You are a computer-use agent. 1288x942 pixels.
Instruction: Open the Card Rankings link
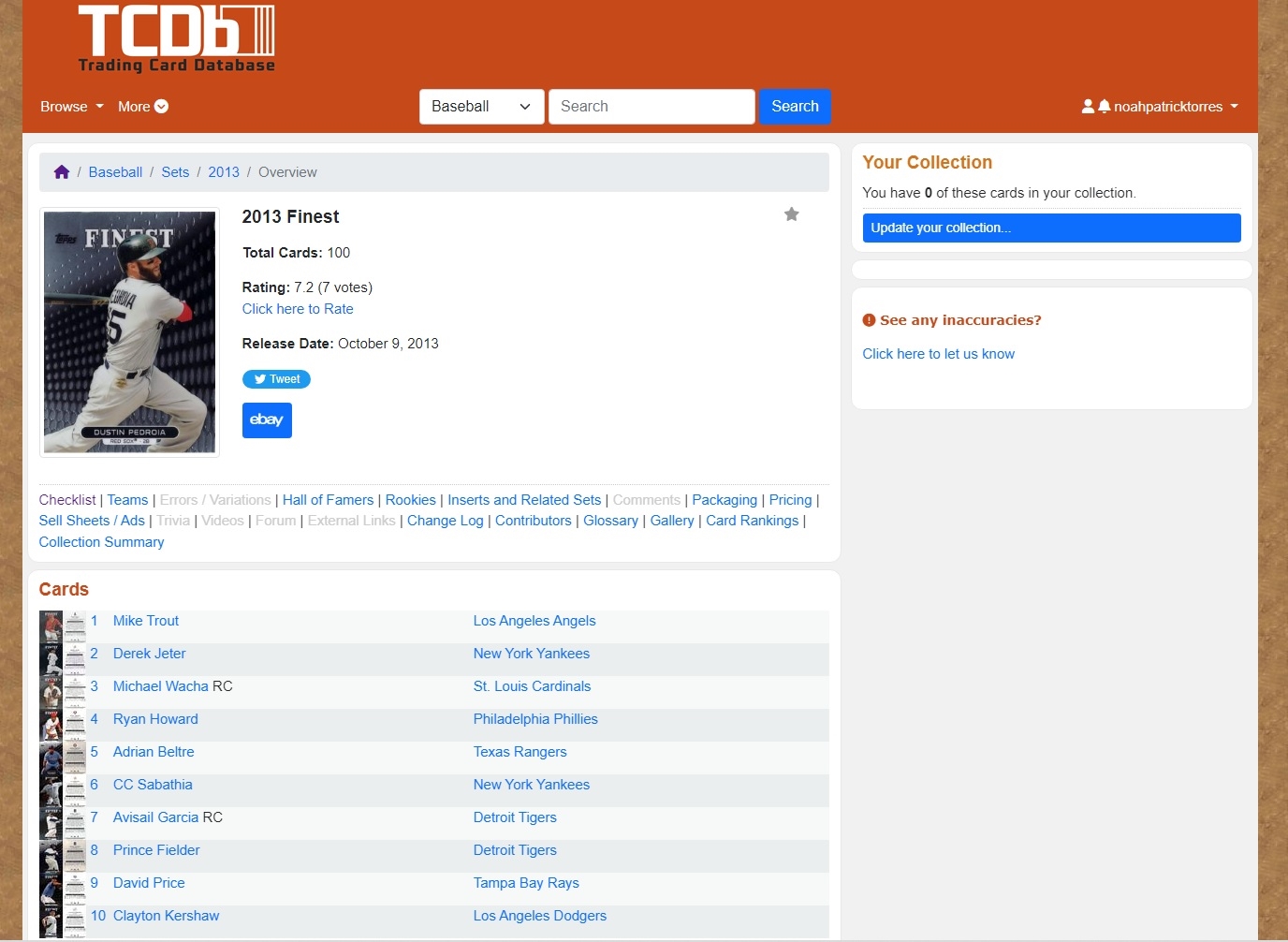pyautogui.click(x=752, y=521)
